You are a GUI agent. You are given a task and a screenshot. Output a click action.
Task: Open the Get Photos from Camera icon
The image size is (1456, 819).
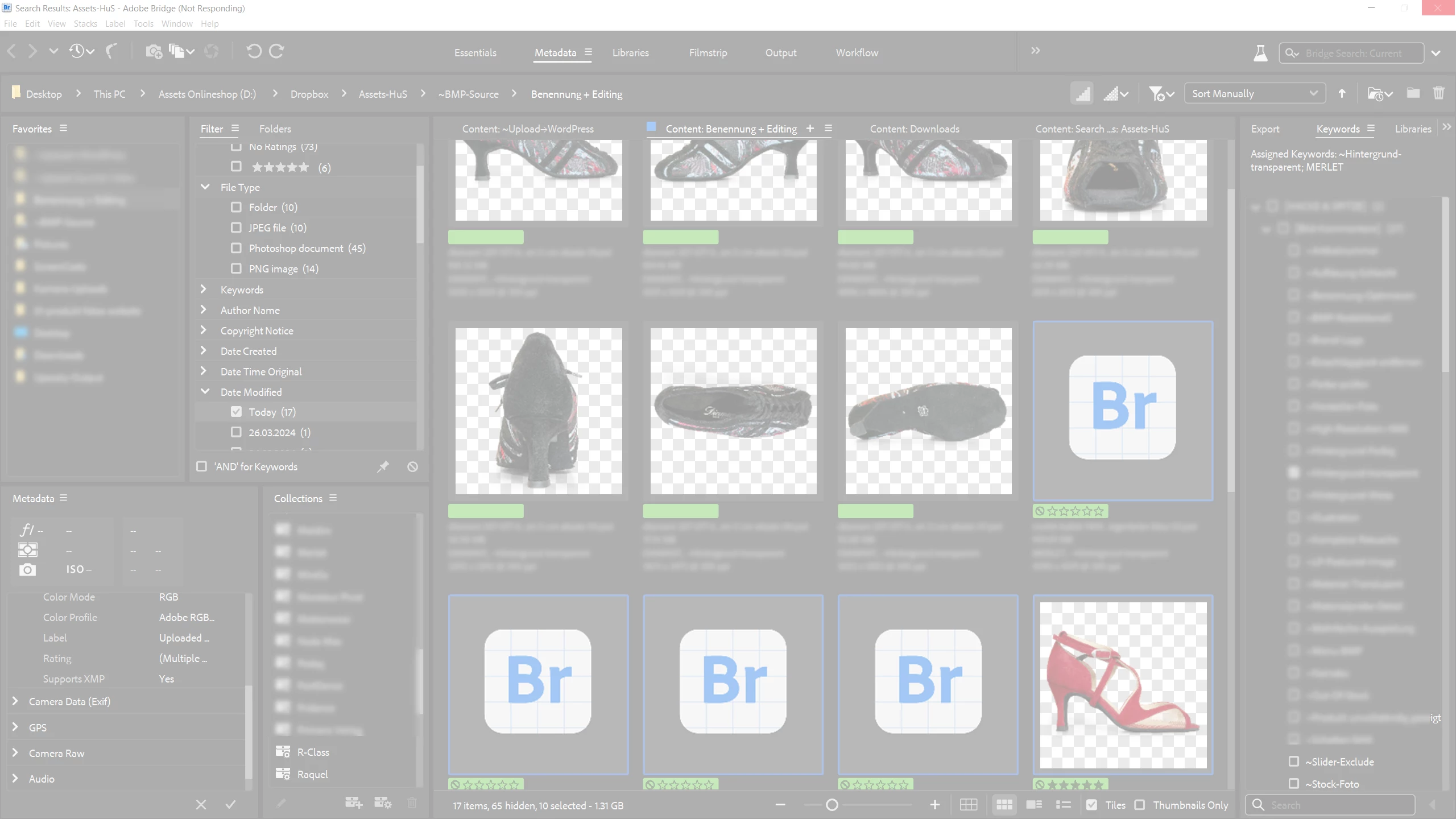[154, 51]
